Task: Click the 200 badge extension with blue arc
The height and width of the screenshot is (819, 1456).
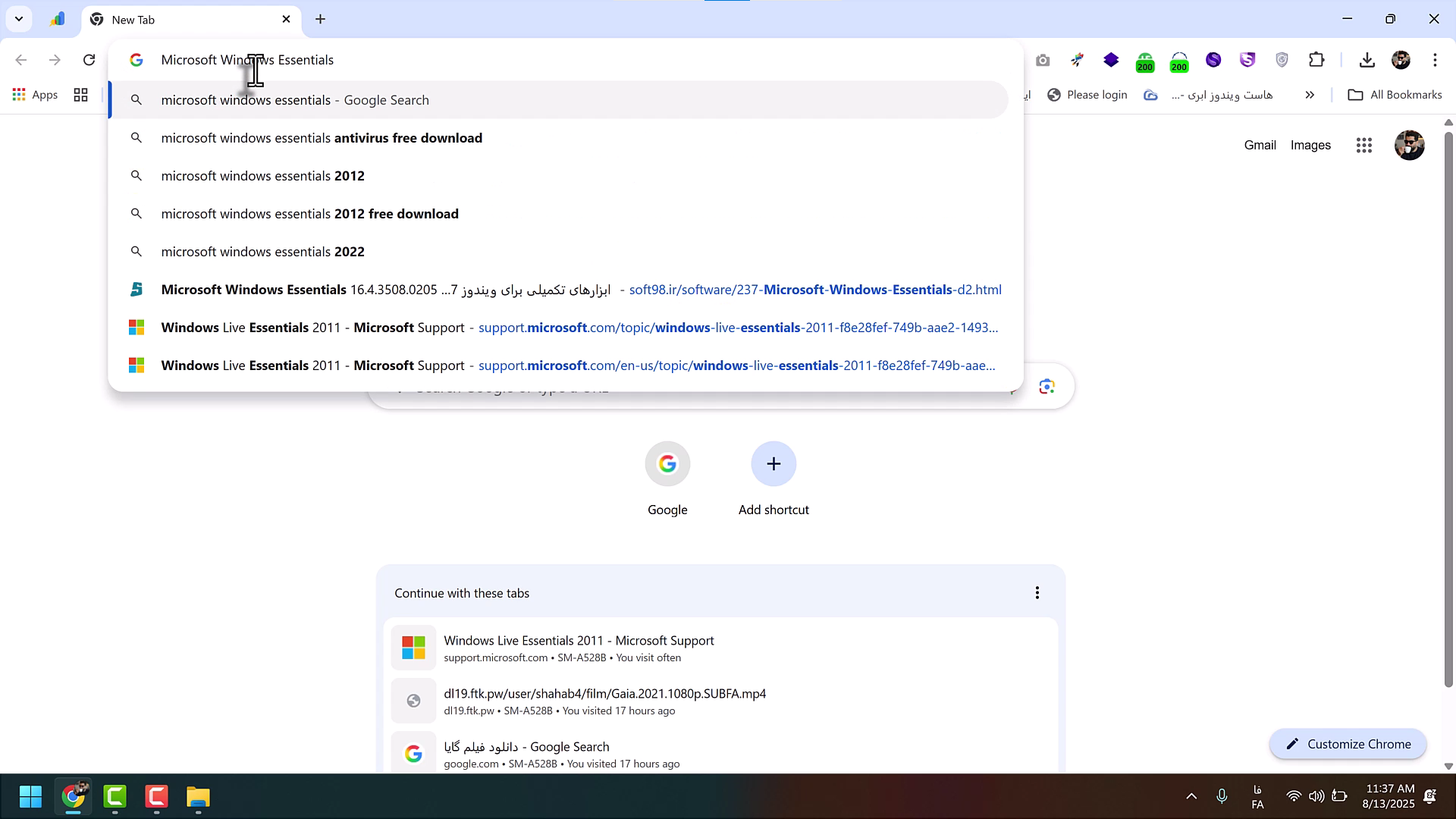Action: tap(1179, 61)
